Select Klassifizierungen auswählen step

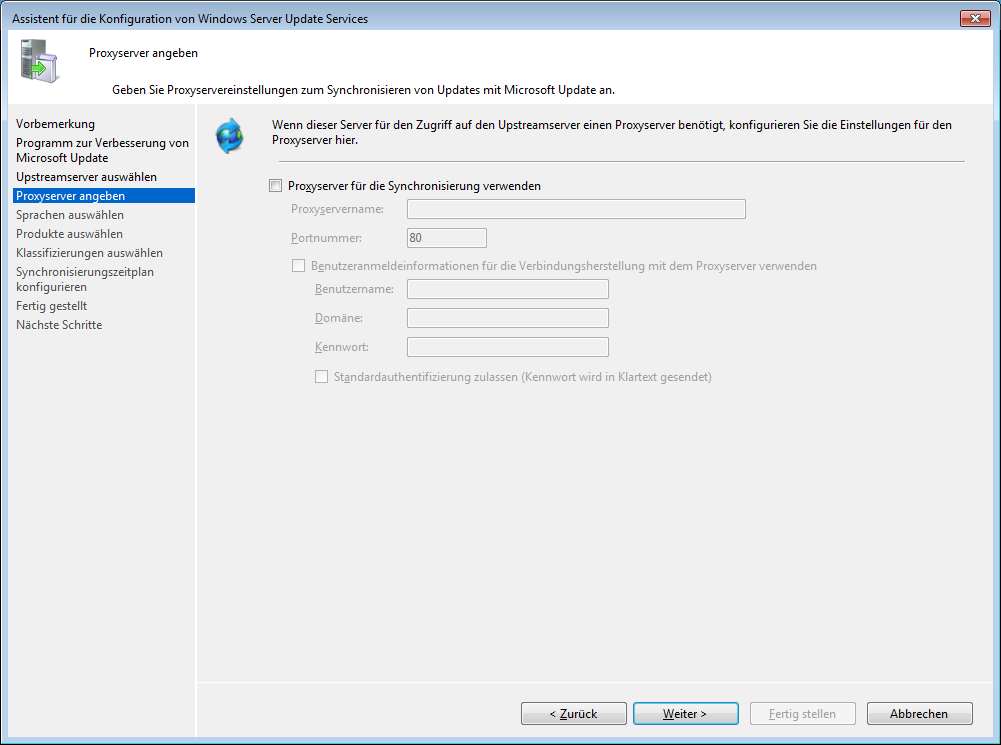89,253
